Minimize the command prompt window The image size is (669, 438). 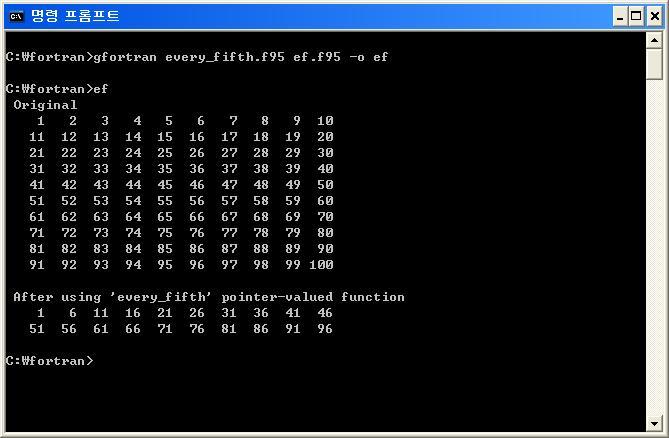pyautogui.click(x=620, y=17)
